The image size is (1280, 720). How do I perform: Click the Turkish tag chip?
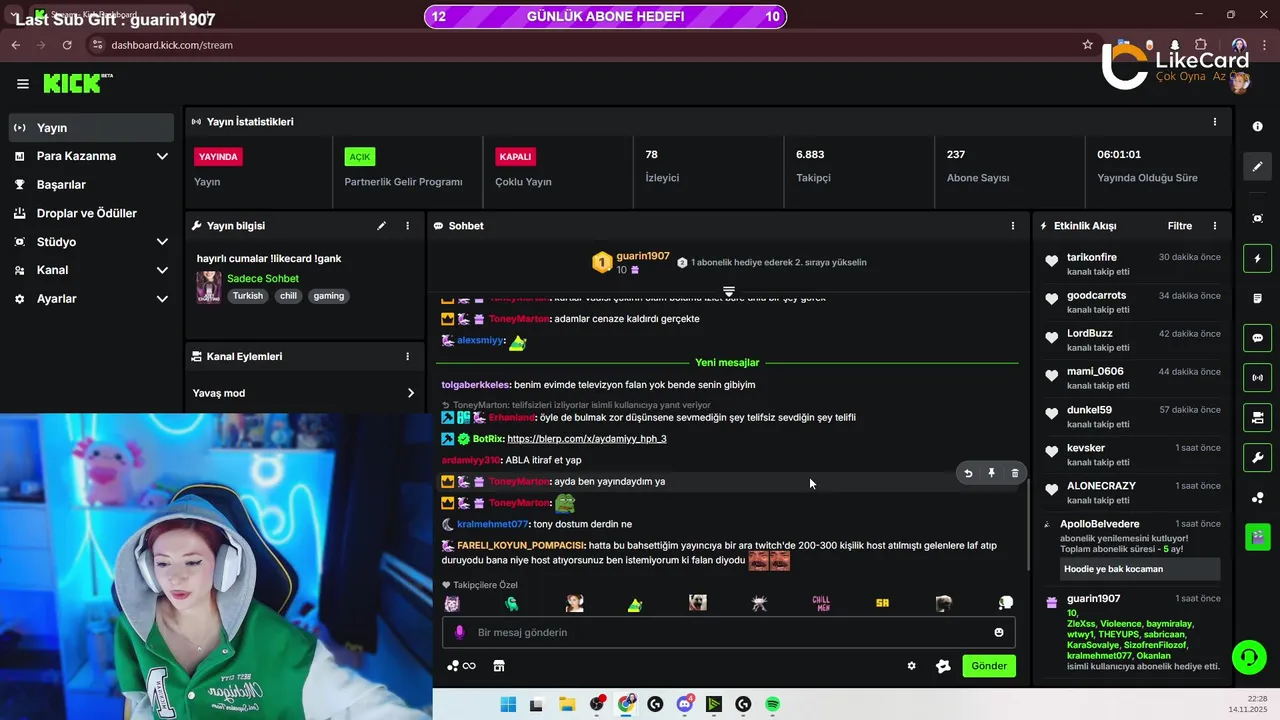coord(248,296)
